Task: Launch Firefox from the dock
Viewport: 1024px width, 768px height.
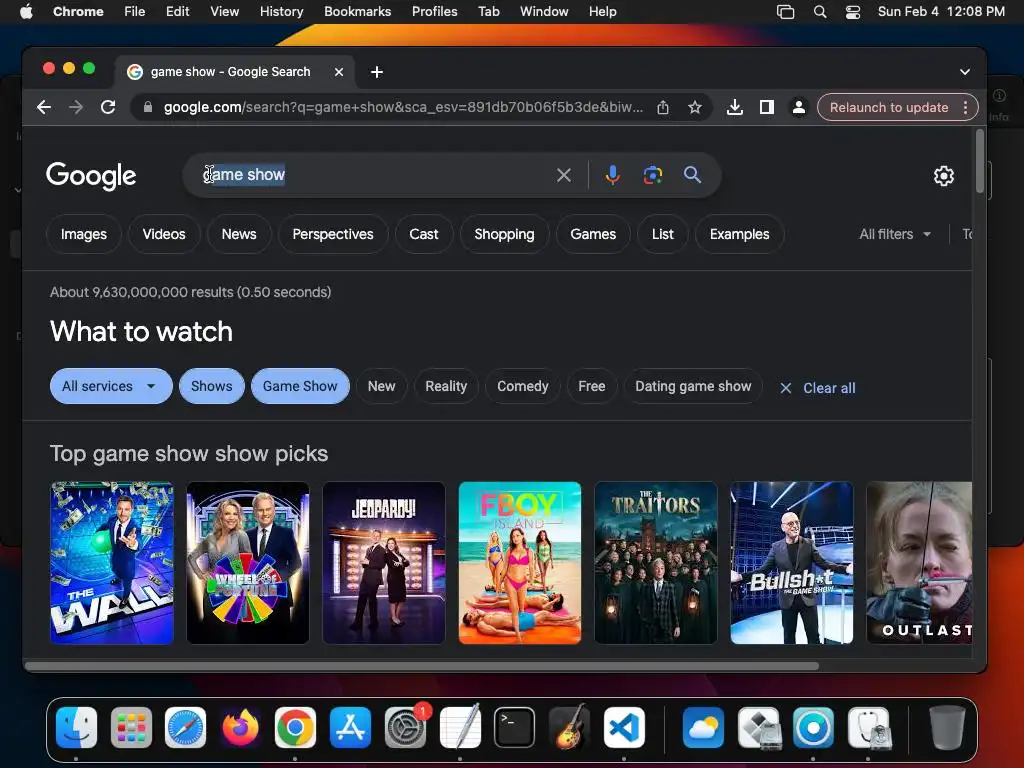Action: pos(240,728)
